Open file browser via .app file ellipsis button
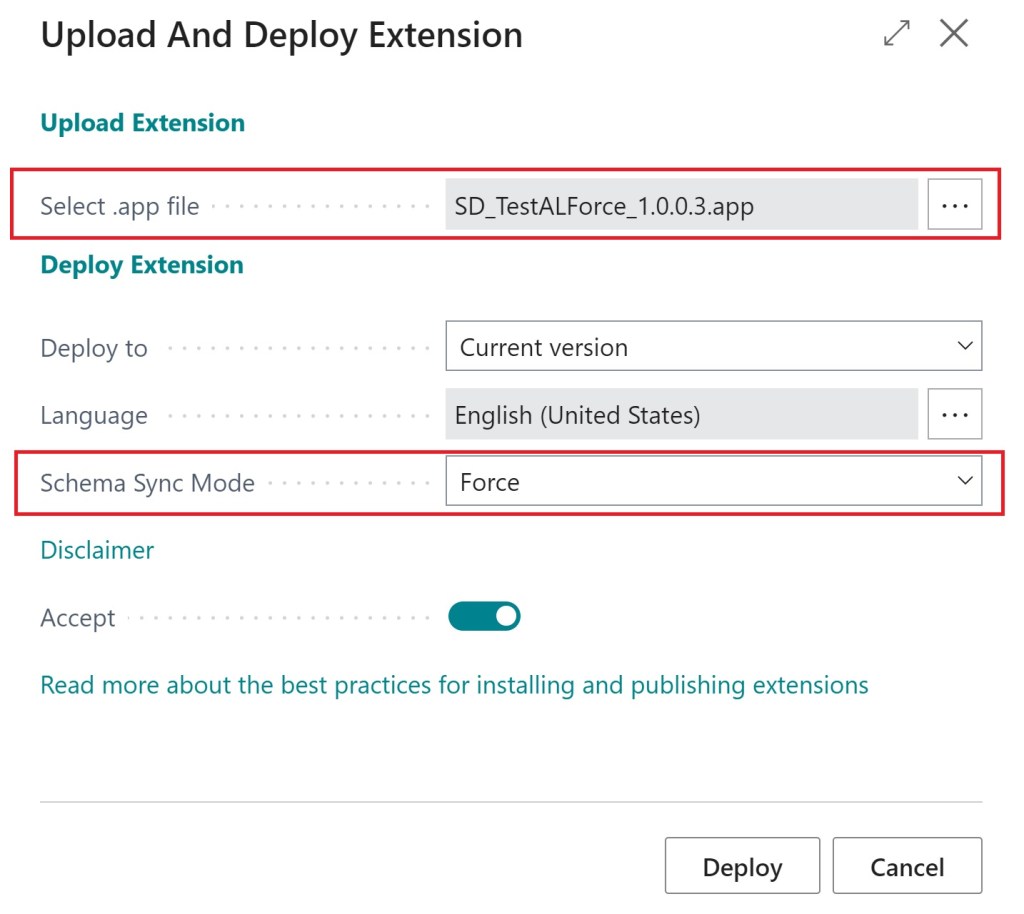 pos(954,205)
